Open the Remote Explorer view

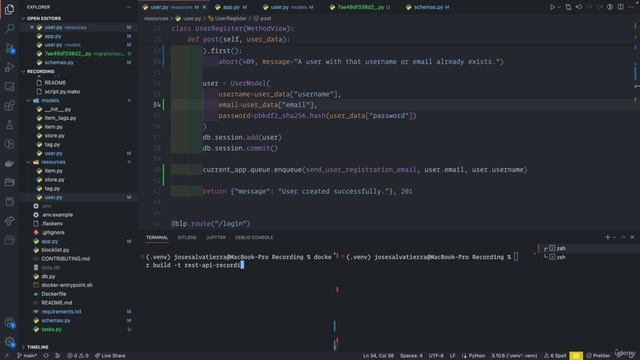[x=9, y=87]
